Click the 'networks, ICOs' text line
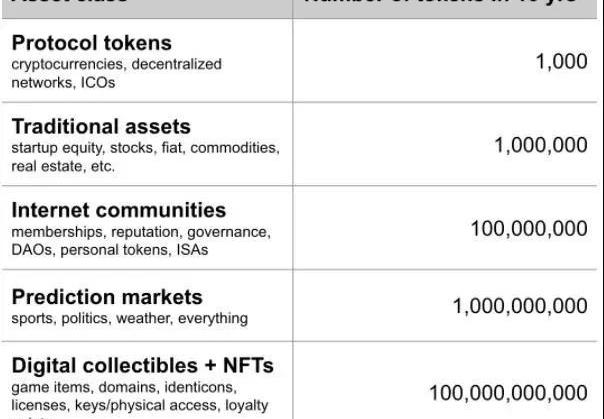The image size is (604, 419). click(x=63, y=82)
